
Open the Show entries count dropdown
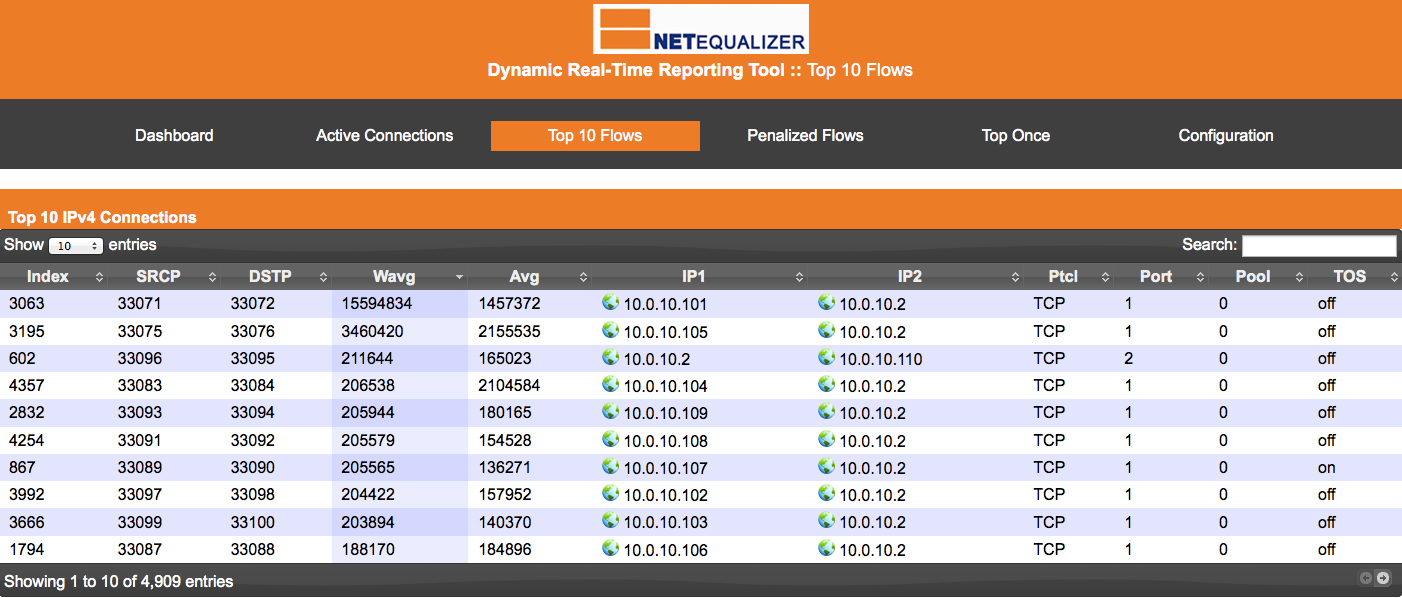point(76,245)
